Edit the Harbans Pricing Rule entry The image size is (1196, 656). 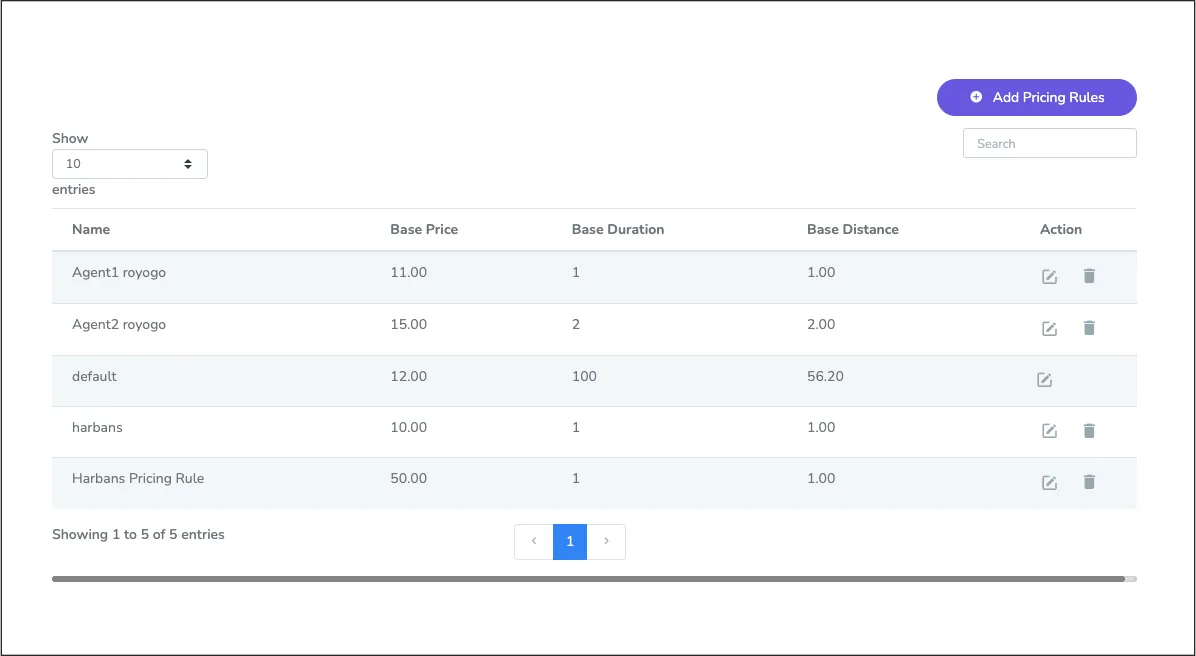point(1049,482)
